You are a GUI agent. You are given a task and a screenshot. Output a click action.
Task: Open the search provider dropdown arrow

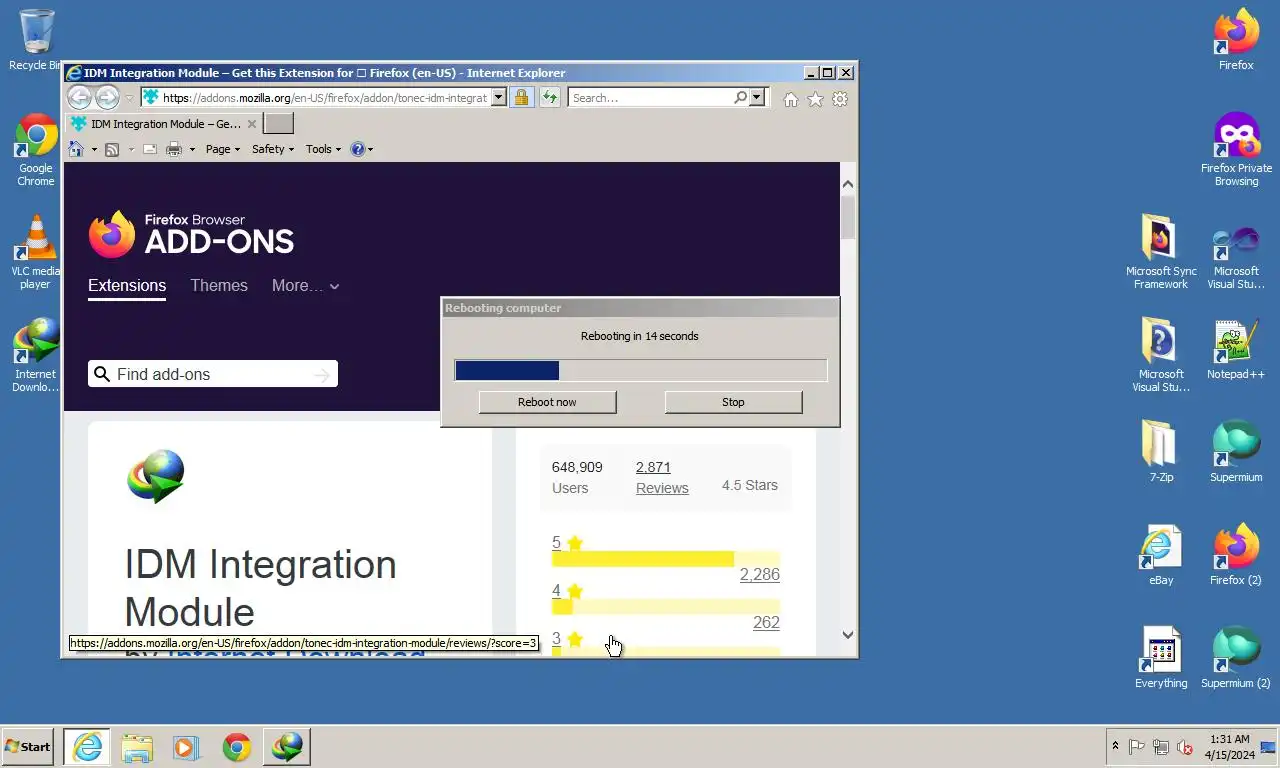[x=757, y=97]
